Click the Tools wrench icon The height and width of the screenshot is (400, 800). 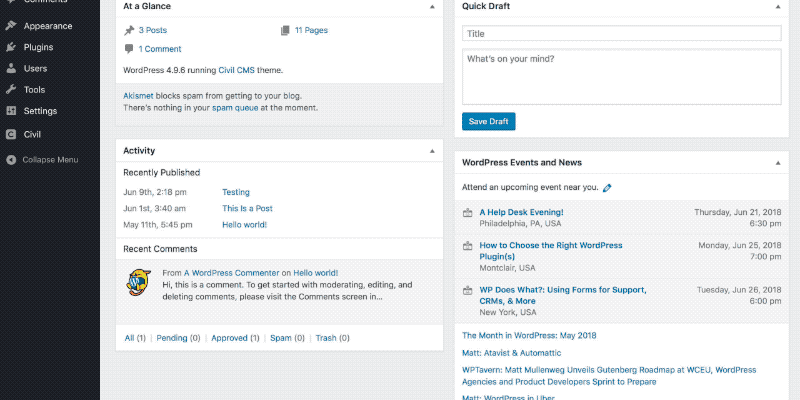pos(11,90)
